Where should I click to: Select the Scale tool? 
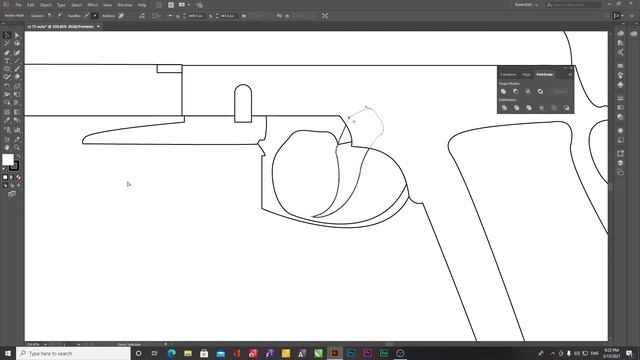click(17, 86)
